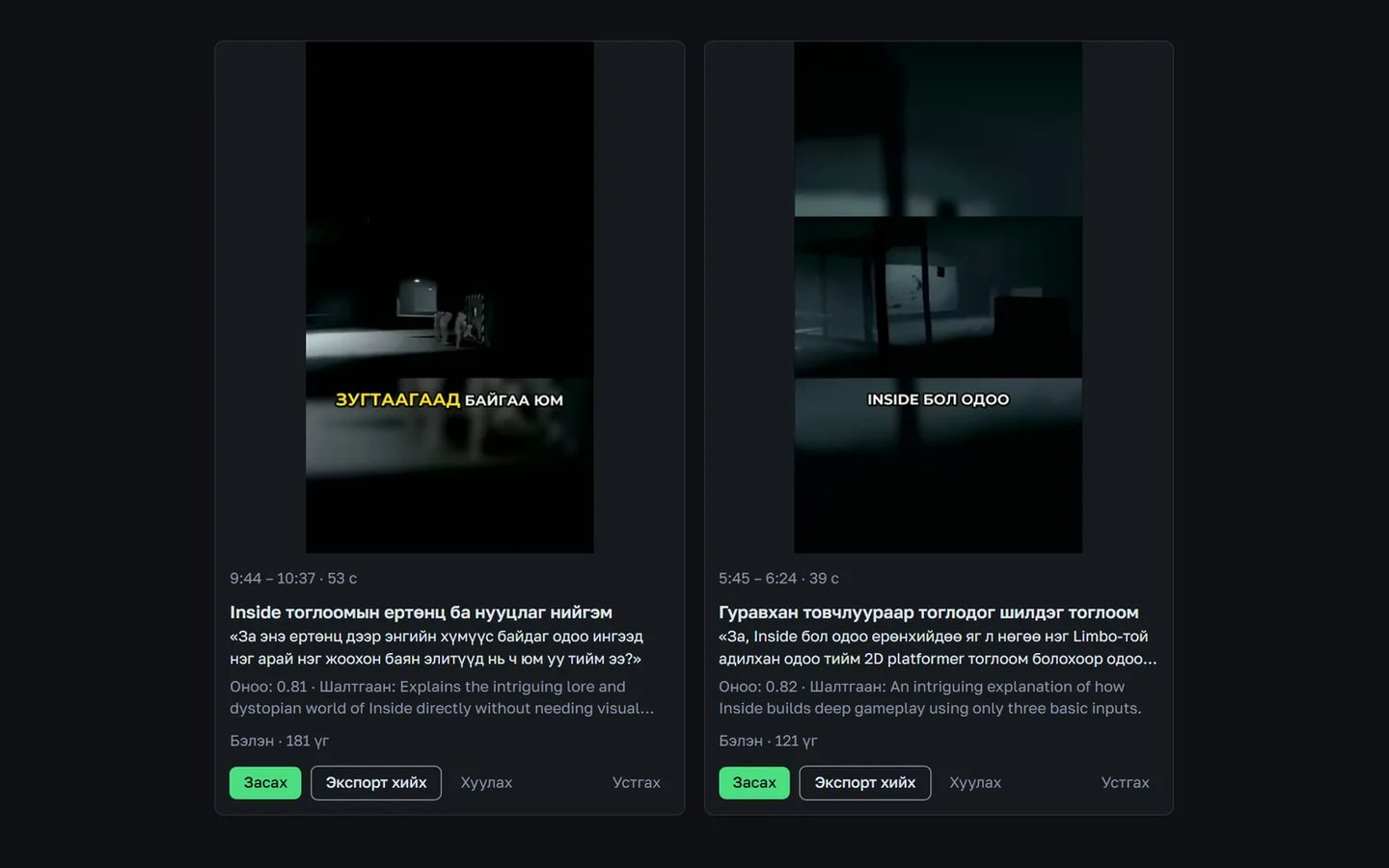Open the video preview captioned INSIDE БОЛ ОДОО
Screen dimensions: 1389x868
(939, 297)
